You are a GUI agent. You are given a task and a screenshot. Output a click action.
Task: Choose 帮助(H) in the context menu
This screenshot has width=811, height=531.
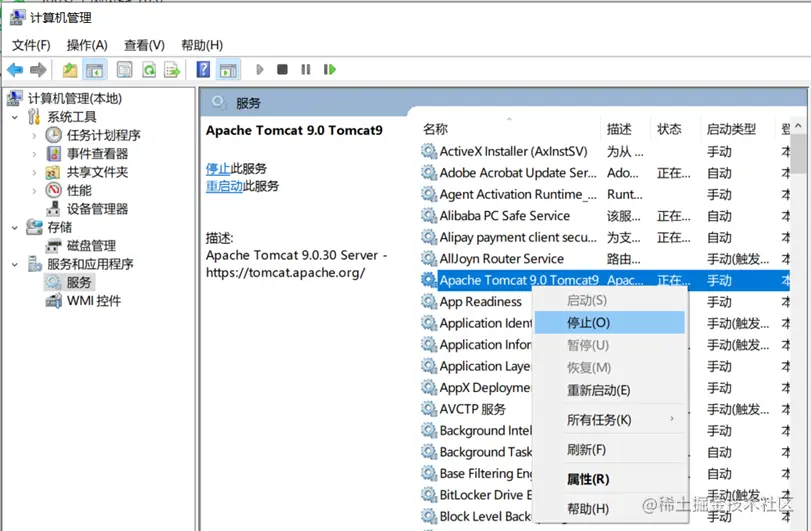pos(609,509)
